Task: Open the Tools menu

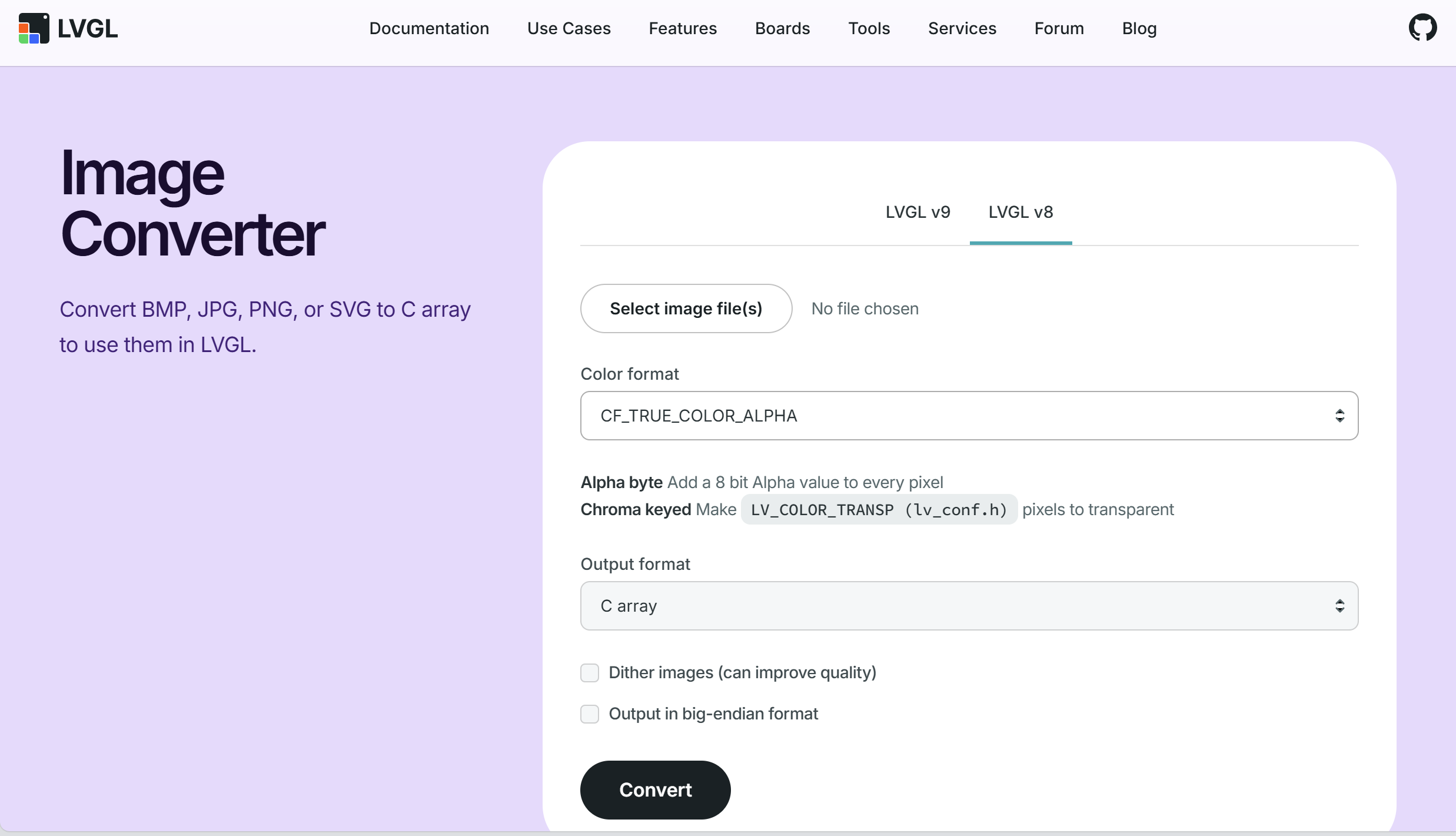Action: (869, 28)
